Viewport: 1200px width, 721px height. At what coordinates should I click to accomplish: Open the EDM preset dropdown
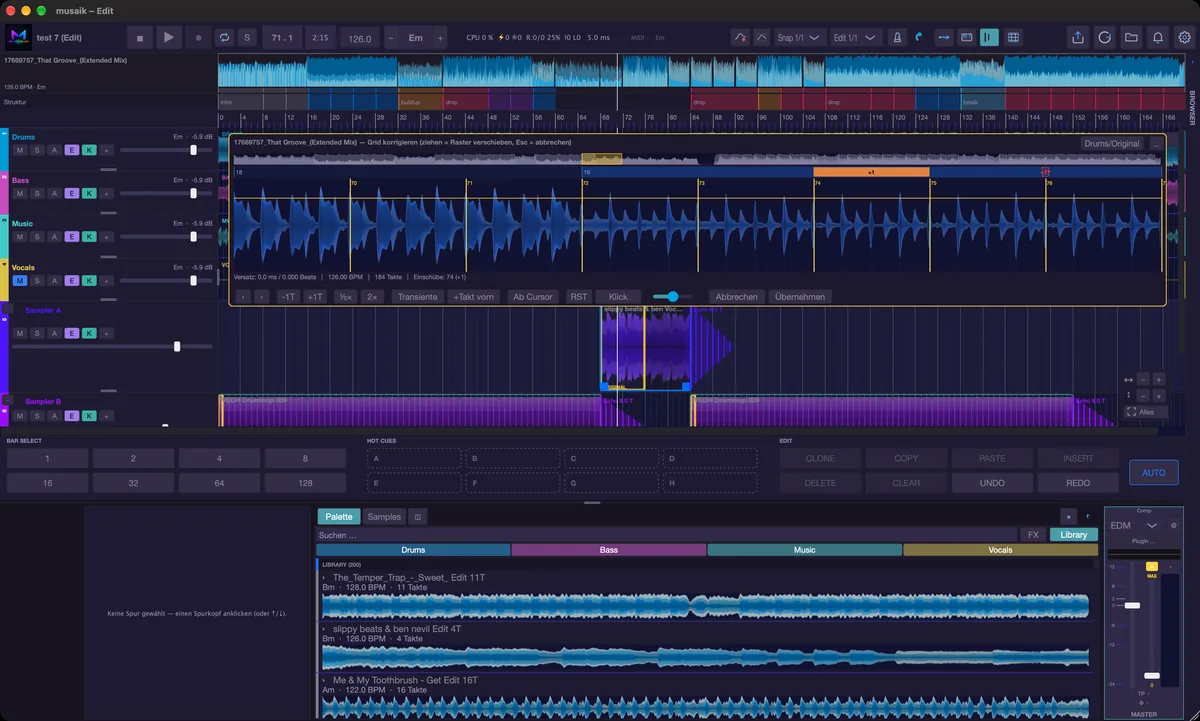click(1133, 525)
